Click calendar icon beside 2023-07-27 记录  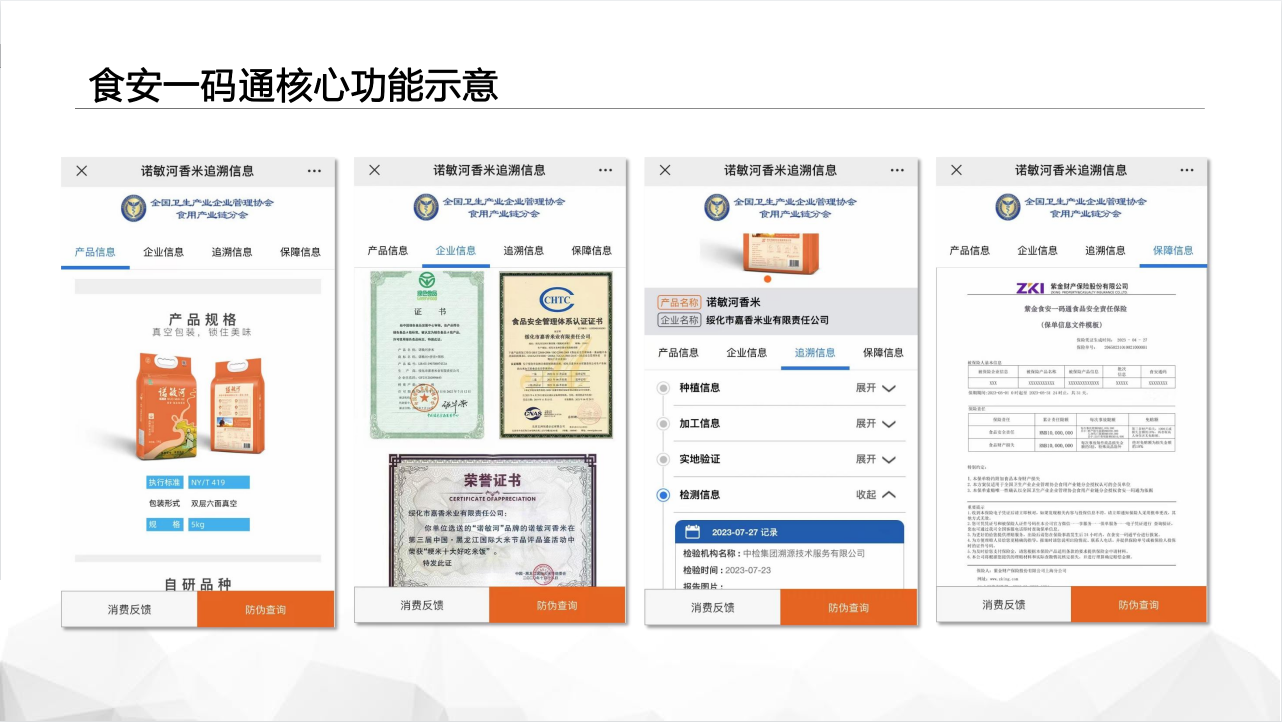tap(692, 532)
